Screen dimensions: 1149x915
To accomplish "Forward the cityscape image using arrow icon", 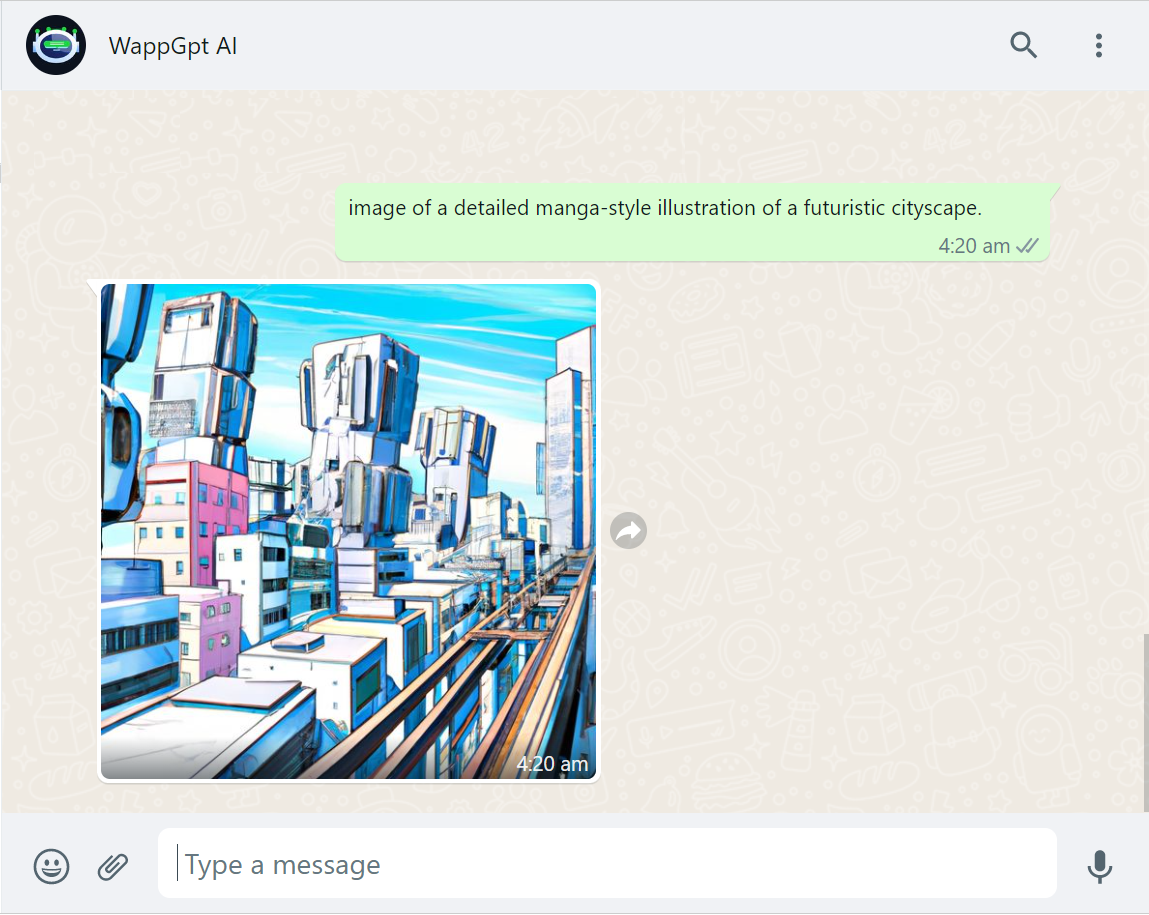I will pyautogui.click(x=628, y=531).
